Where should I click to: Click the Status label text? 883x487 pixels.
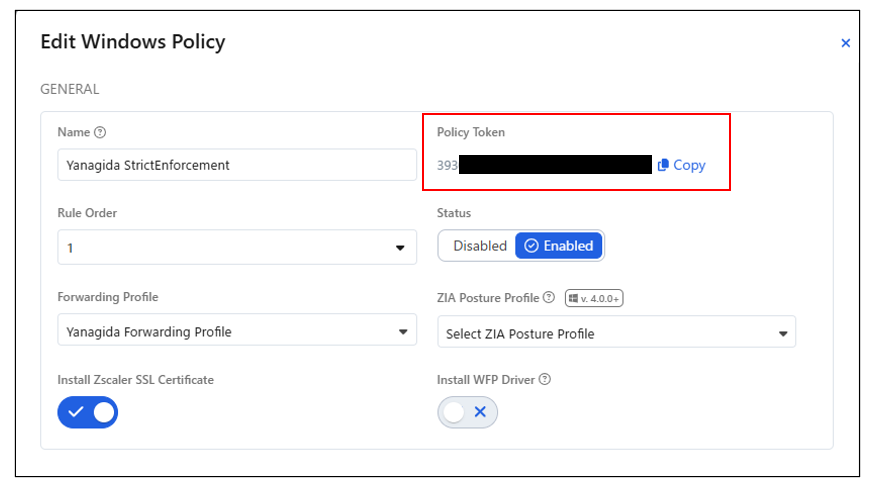pos(454,213)
